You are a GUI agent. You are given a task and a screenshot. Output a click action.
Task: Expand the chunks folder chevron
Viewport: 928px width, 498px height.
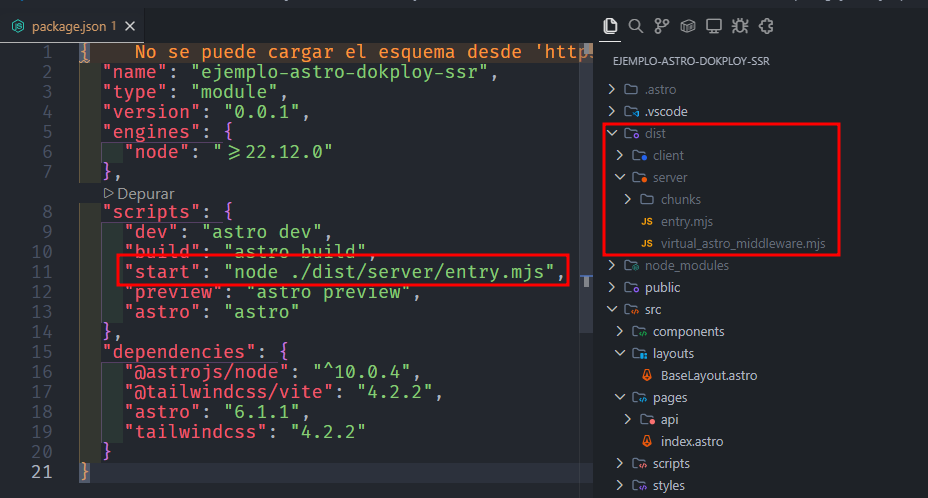click(x=628, y=199)
